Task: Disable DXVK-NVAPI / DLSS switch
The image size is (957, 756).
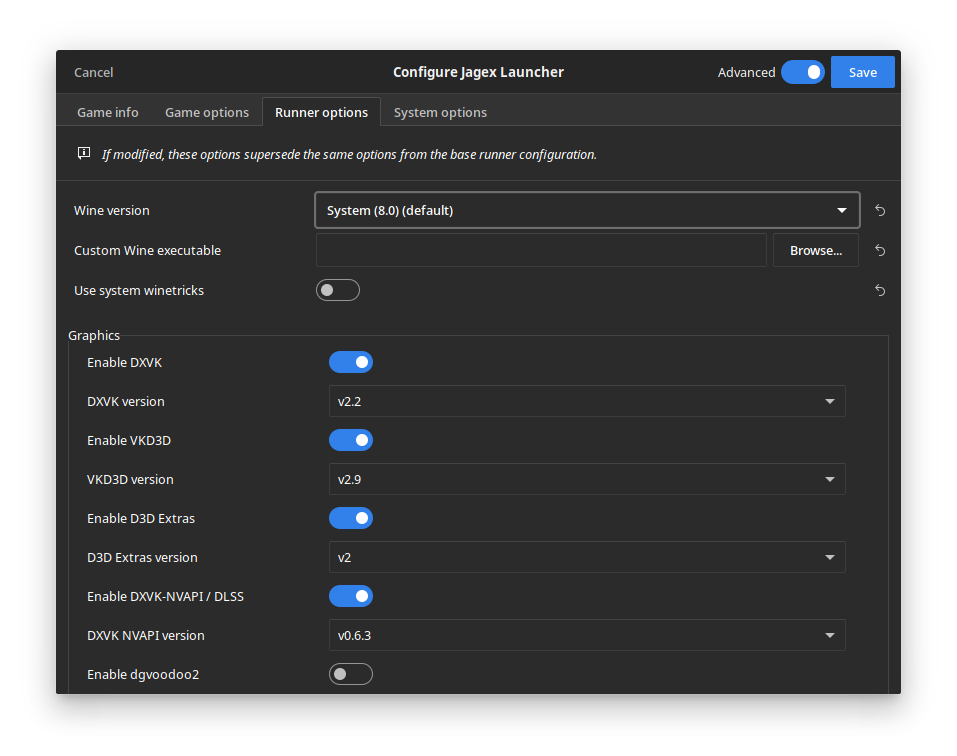Action: [351, 597]
